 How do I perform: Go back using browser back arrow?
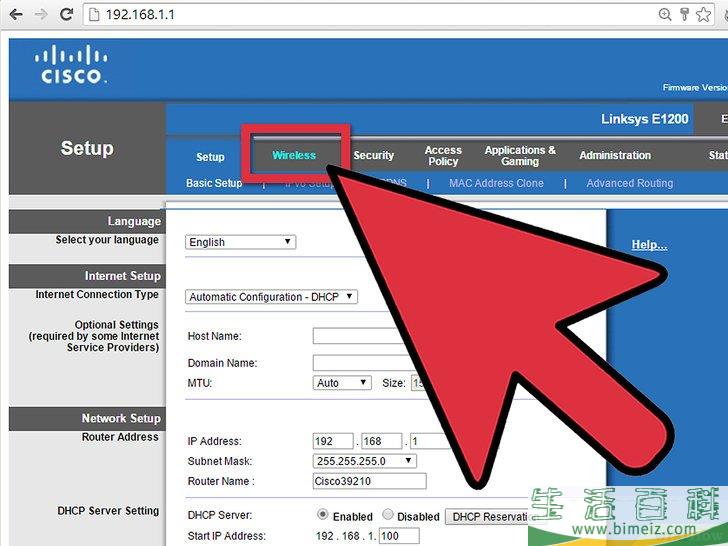[16, 14]
